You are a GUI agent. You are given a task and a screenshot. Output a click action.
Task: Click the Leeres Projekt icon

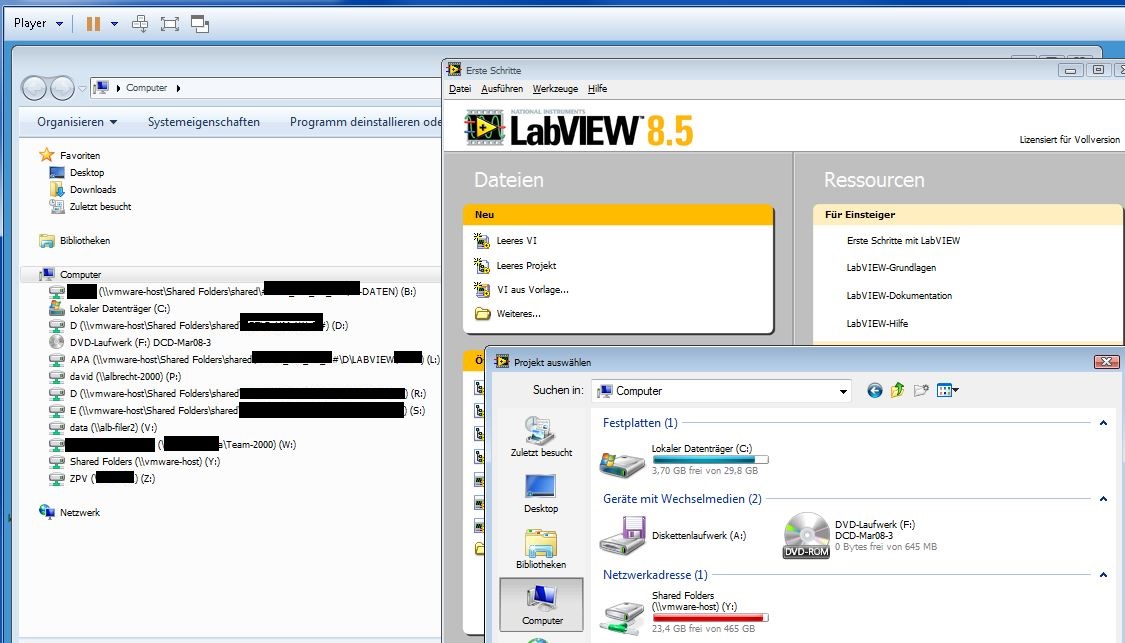pos(481,266)
